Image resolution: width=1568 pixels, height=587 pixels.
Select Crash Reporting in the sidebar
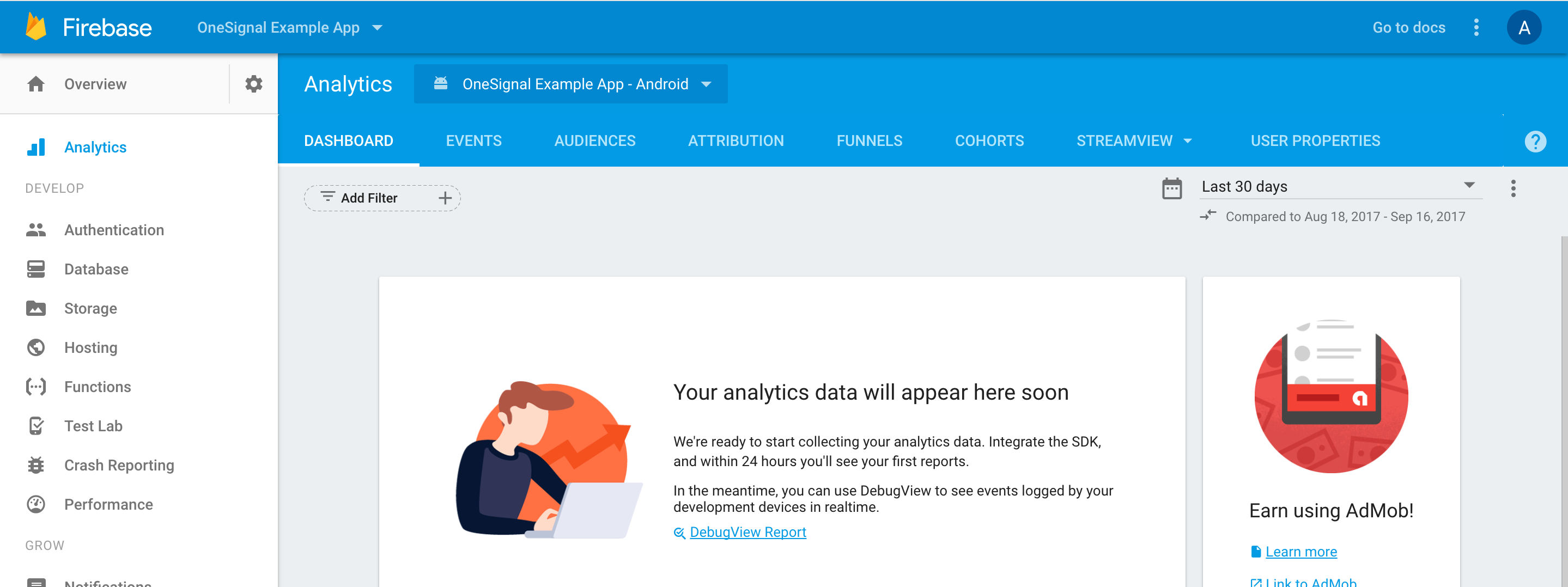139,466
